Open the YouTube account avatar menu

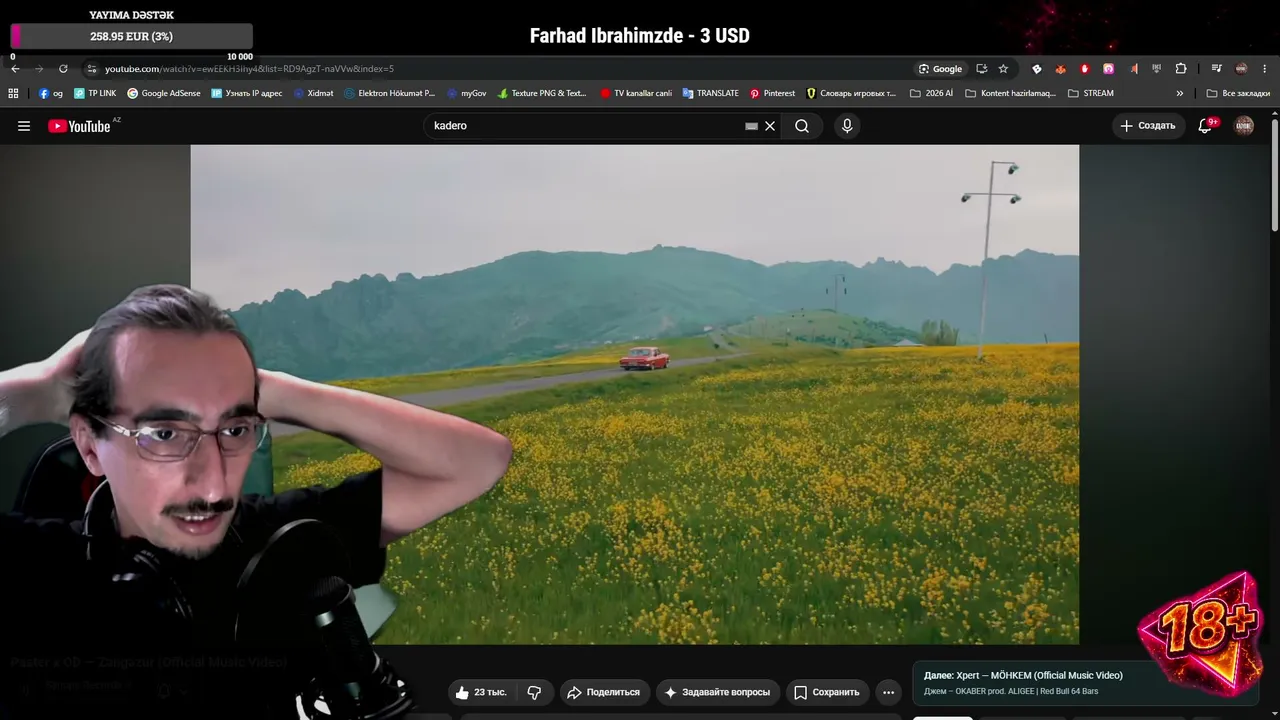pyautogui.click(x=1244, y=126)
